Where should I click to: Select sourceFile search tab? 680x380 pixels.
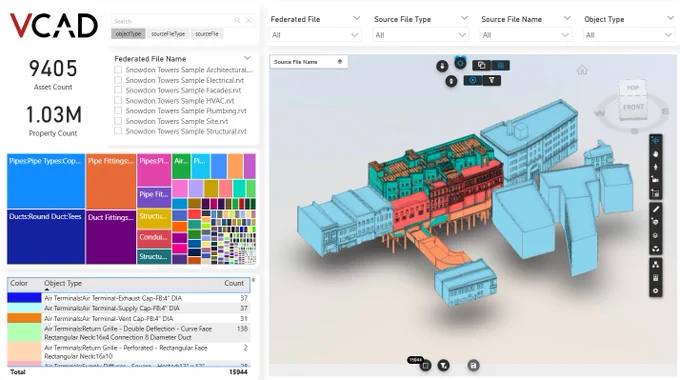pos(207,34)
